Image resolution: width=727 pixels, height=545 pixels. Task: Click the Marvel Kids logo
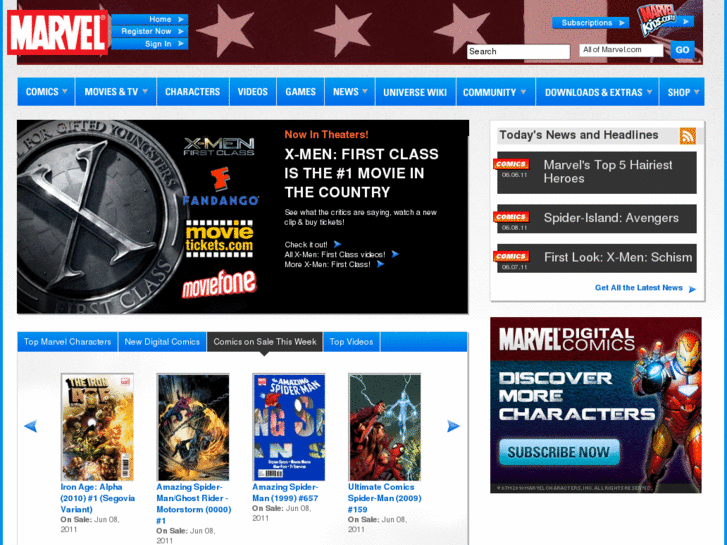click(x=658, y=20)
